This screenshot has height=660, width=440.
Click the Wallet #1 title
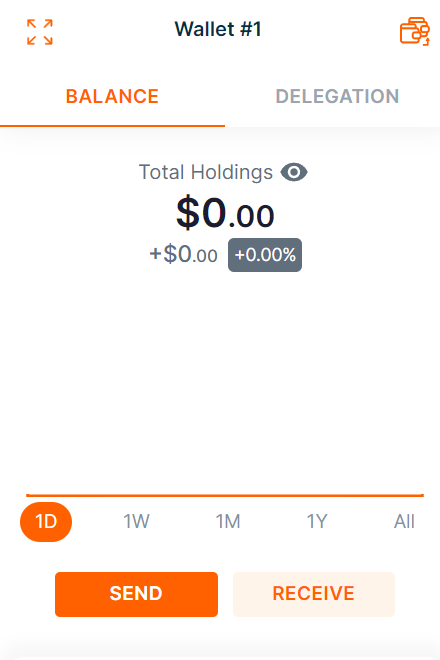tap(218, 29)
